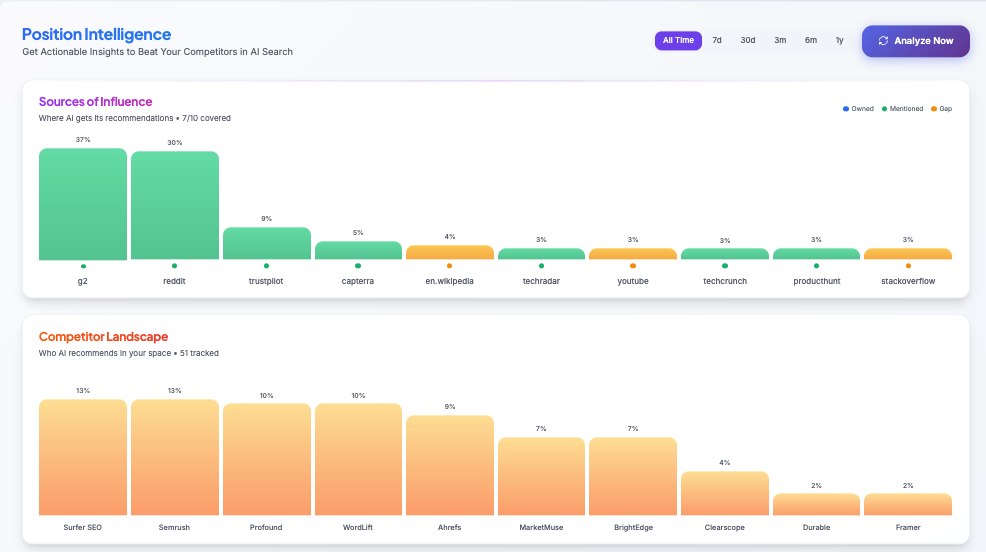Click the stackoverflow label

click(908, 281)
